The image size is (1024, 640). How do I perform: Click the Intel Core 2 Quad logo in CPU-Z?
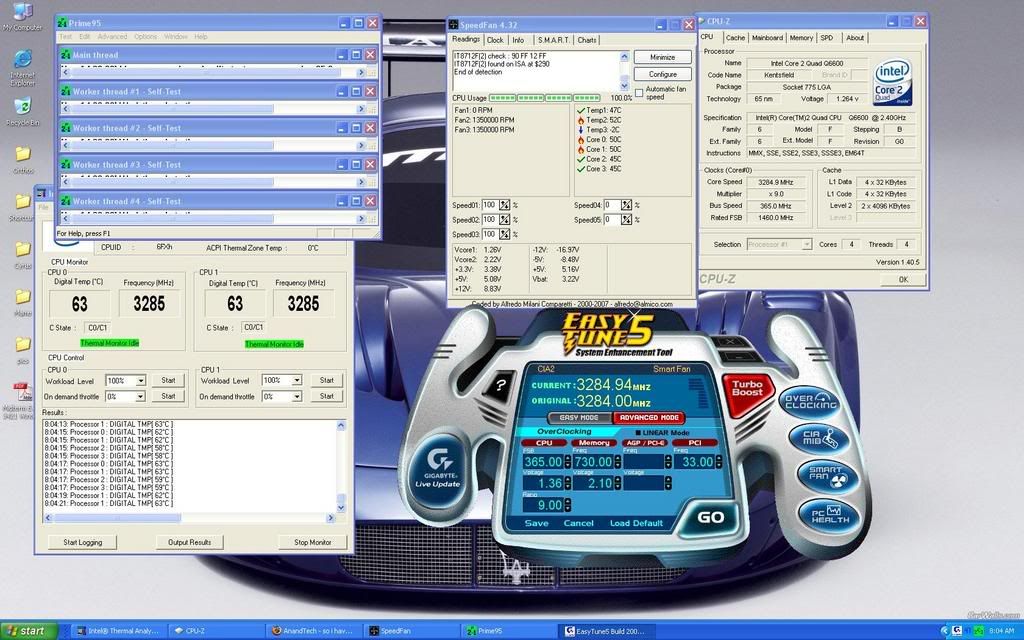893,83
